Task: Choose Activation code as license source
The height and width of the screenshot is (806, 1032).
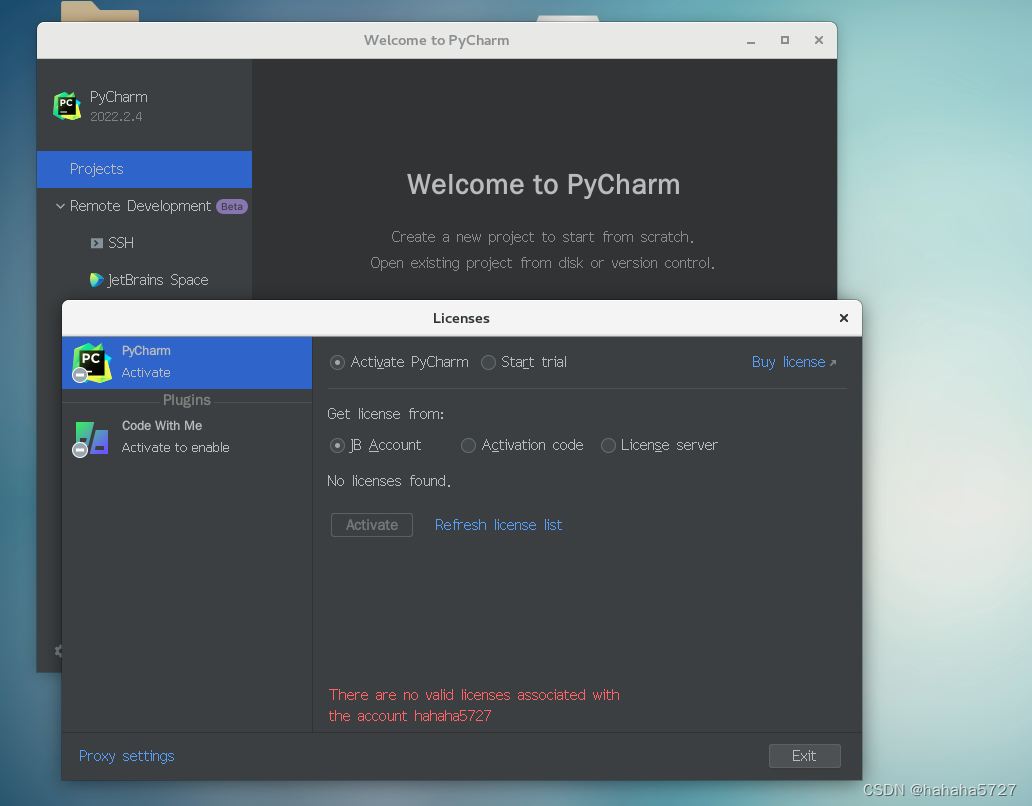Action: click(x=468, y=445)
